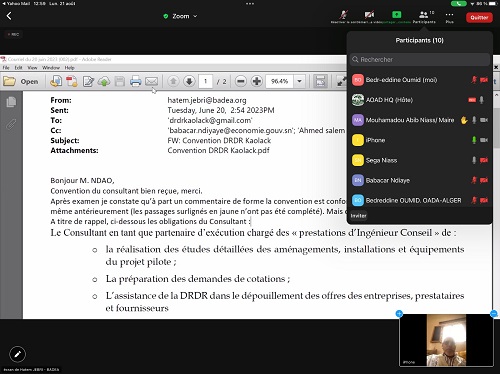
Task: Open the Plus more options menu
Action: tap(449, 17)
